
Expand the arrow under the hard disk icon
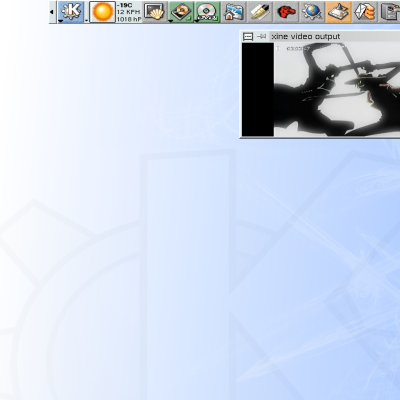[x=170, y=21]
